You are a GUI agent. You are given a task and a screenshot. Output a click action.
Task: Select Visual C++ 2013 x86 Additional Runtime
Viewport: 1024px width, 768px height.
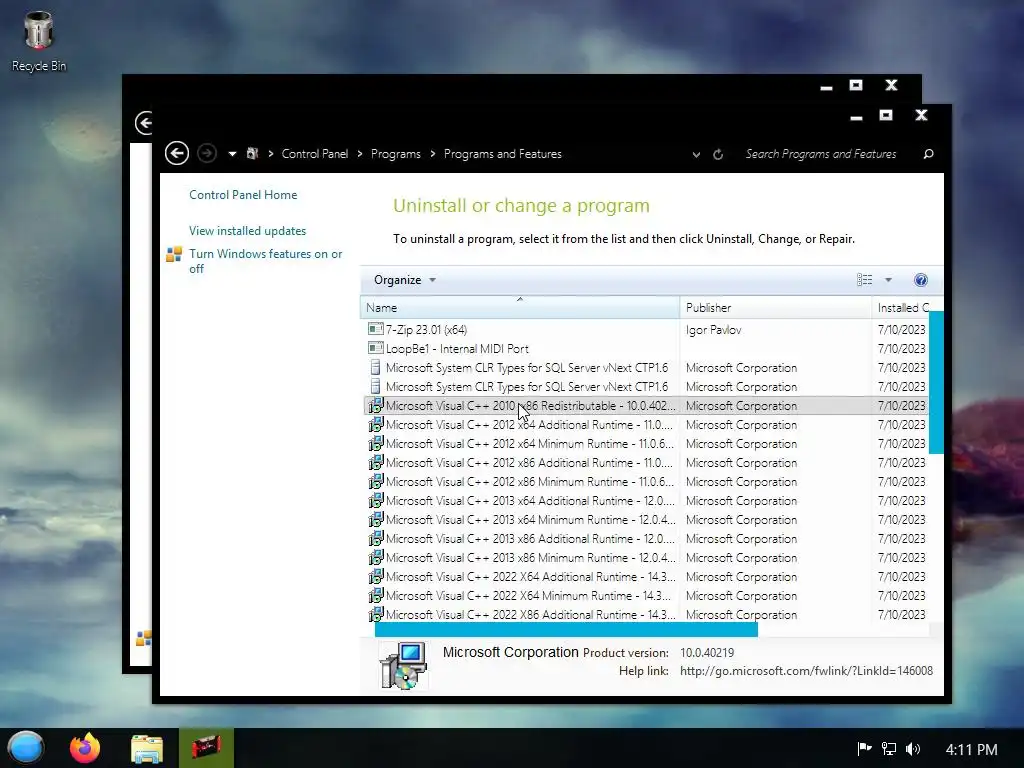(x=645, y=538)
